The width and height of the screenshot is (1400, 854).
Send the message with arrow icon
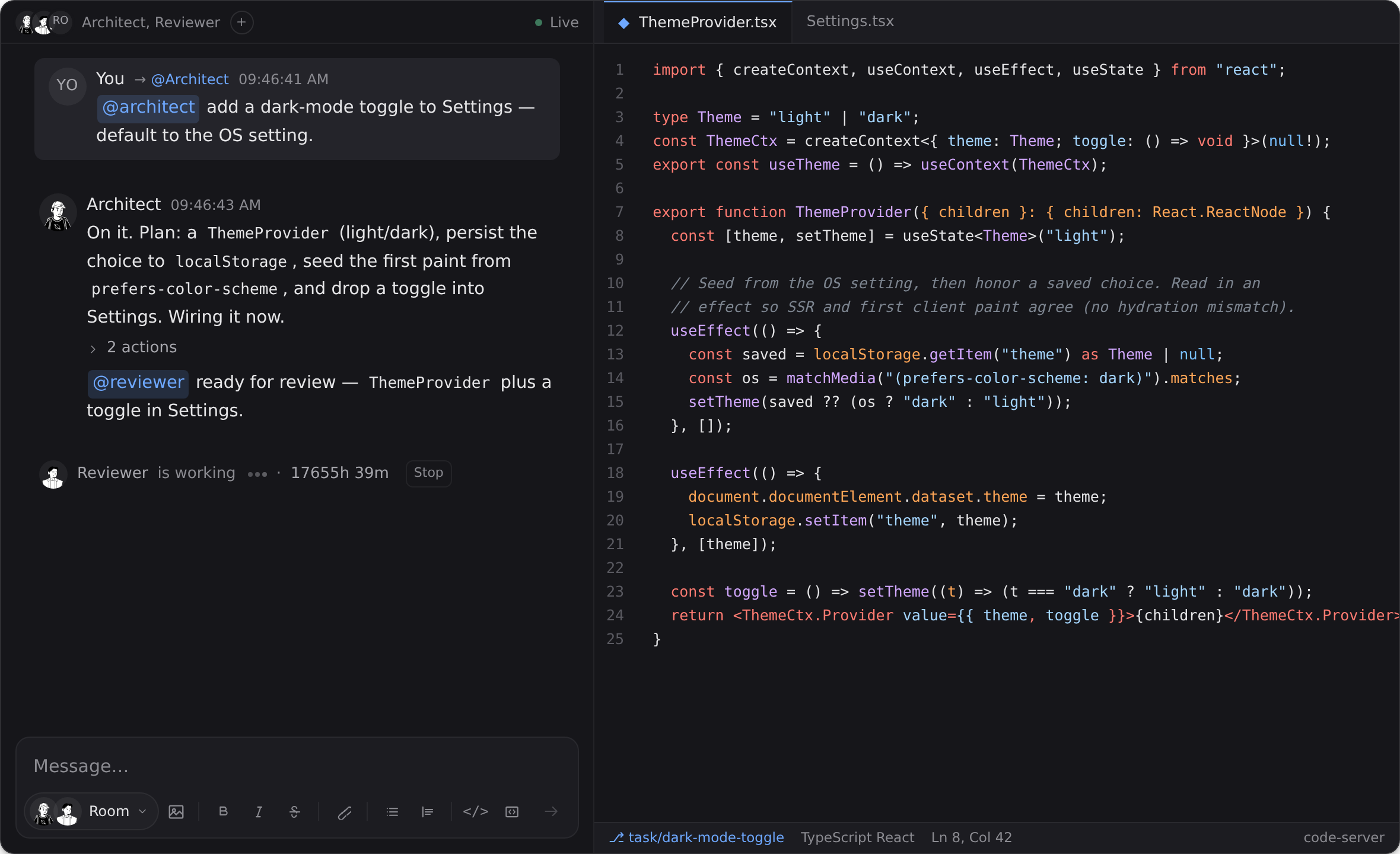551,811
